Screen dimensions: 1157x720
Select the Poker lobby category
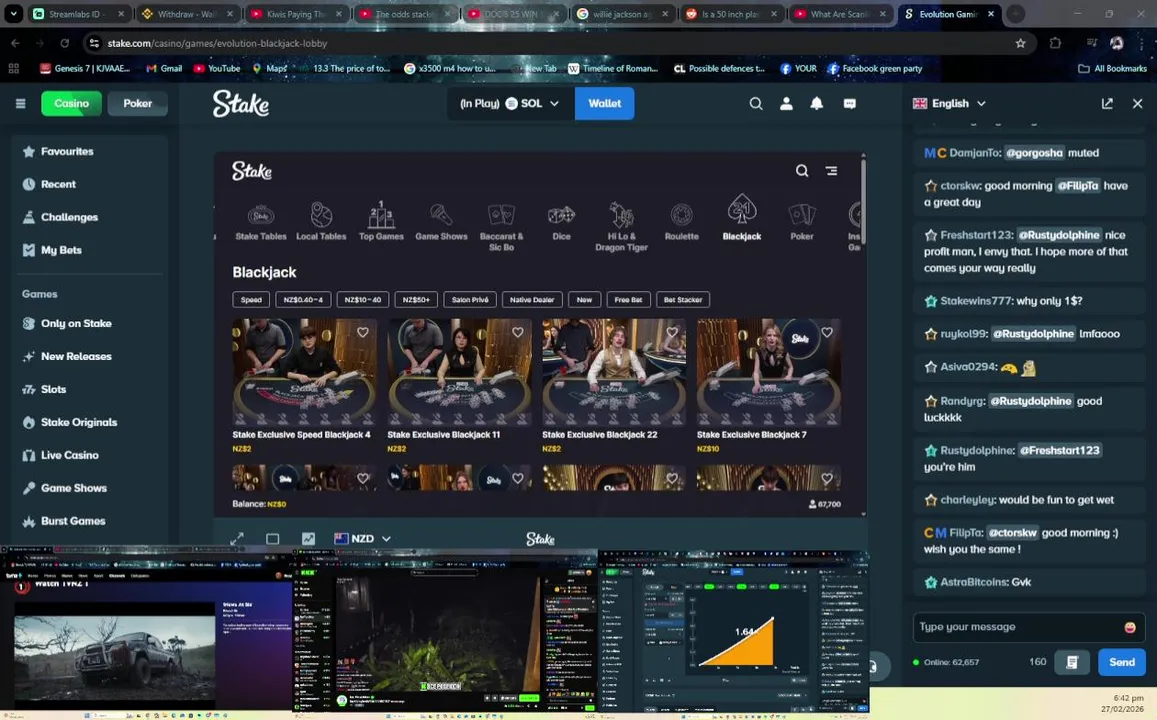802,221
